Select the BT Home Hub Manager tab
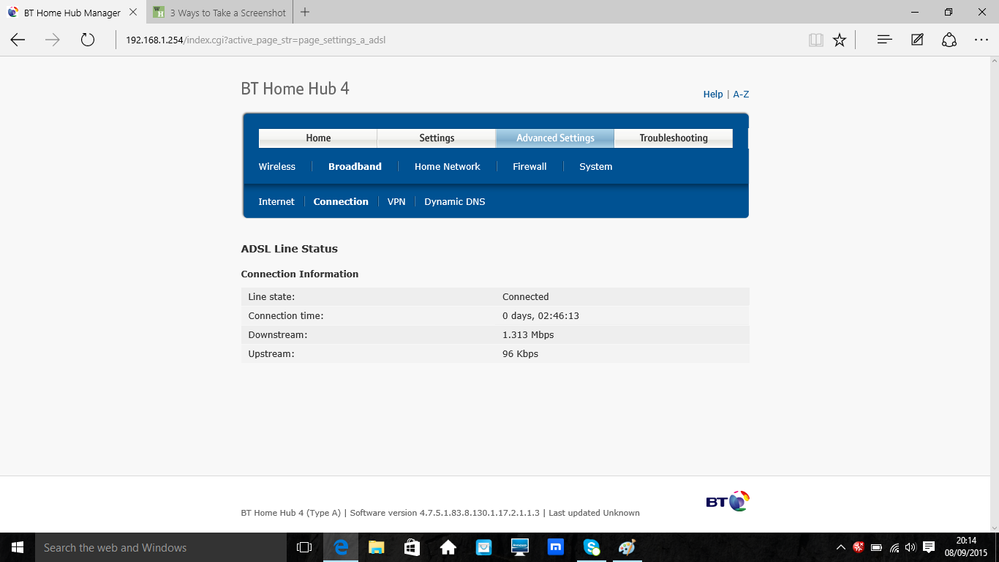This screenshot has width=999, height=562. (x=72, y=12)
